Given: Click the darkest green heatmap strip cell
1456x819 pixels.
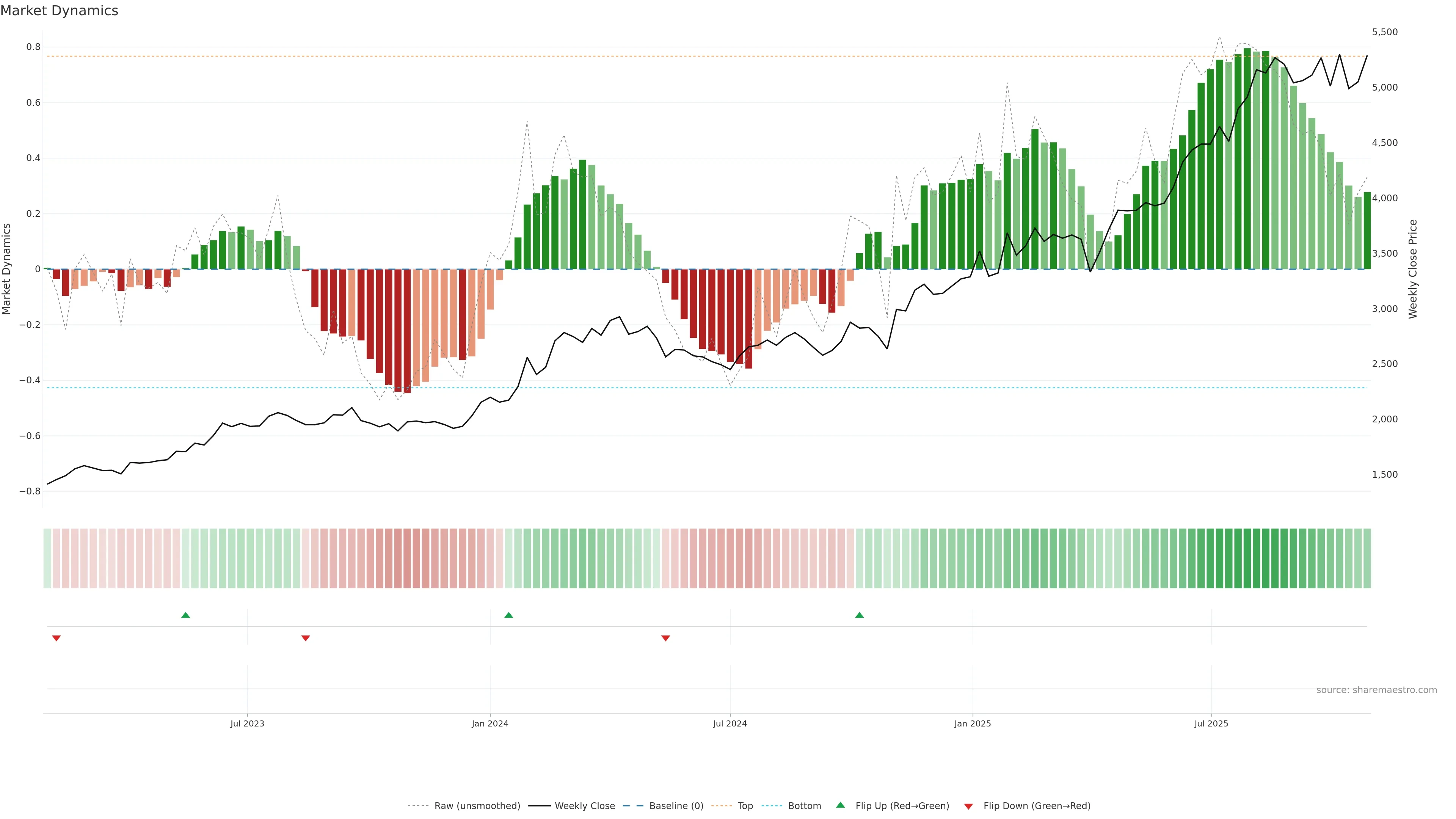Looking at the screenshot, I should [x=1247, y=559].
